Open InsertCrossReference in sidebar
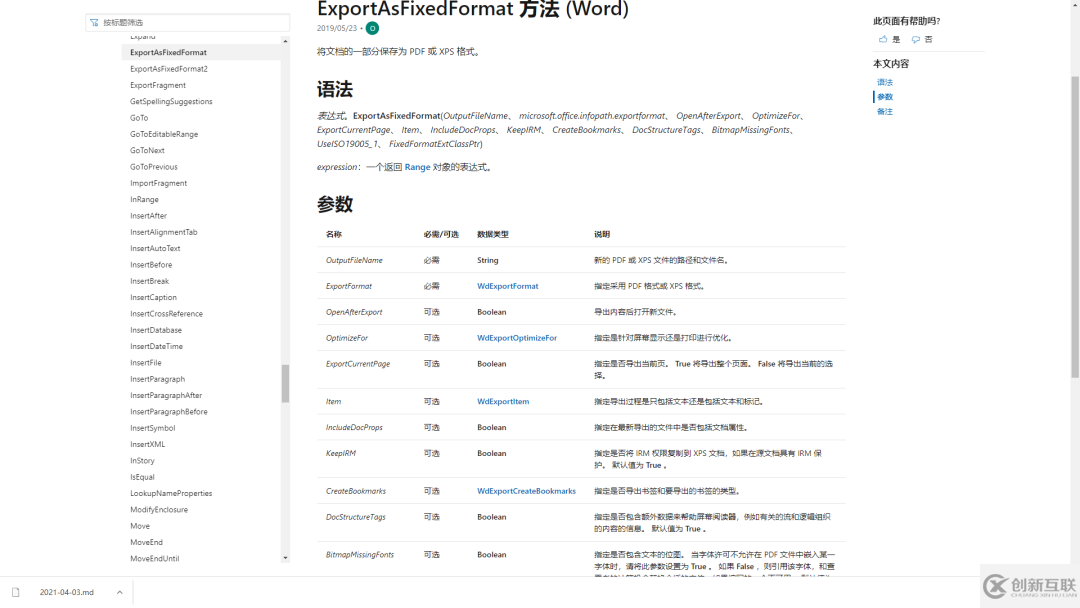 point(166,314)
